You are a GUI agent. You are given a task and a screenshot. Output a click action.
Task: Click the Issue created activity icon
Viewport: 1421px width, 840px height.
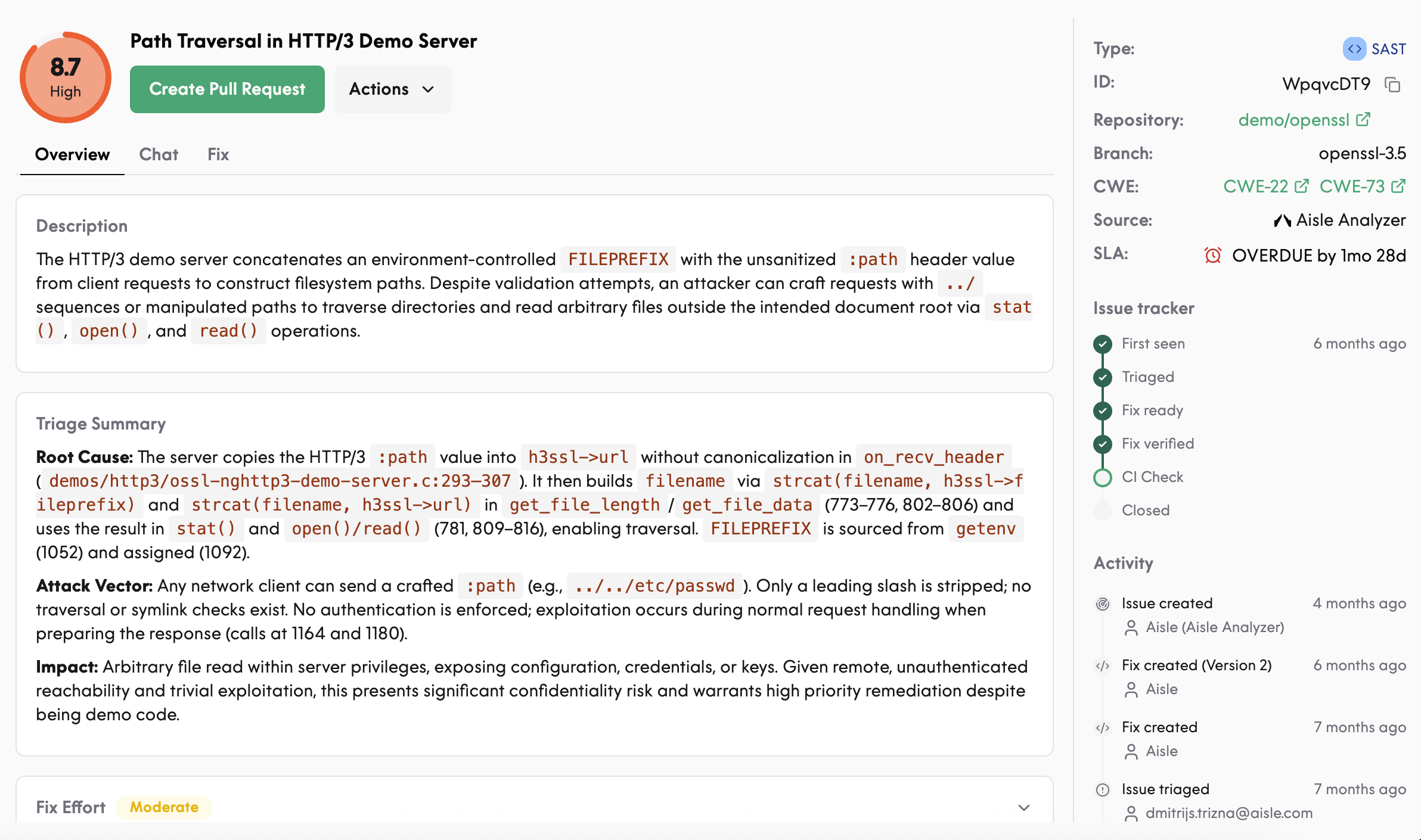coord(1103,604)
